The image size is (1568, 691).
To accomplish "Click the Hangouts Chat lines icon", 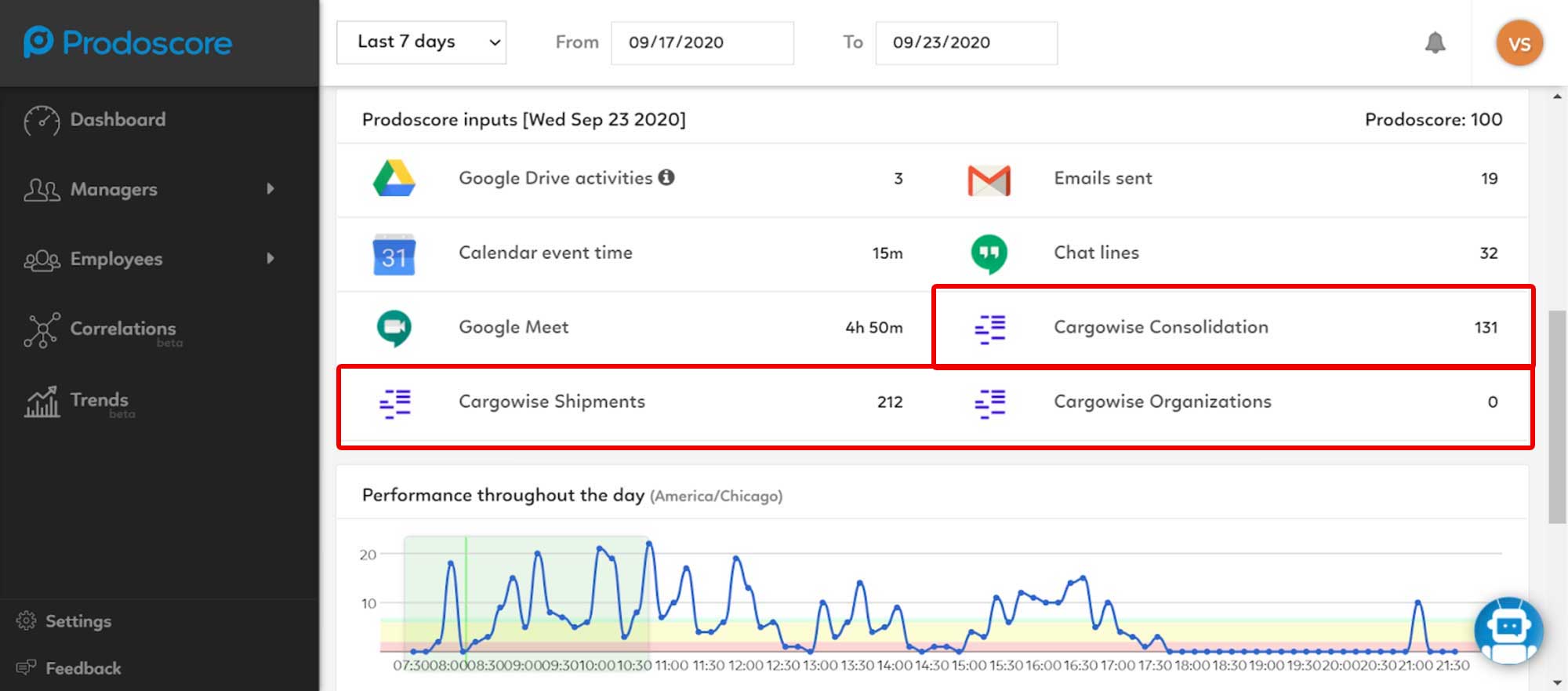I will 989,254.
